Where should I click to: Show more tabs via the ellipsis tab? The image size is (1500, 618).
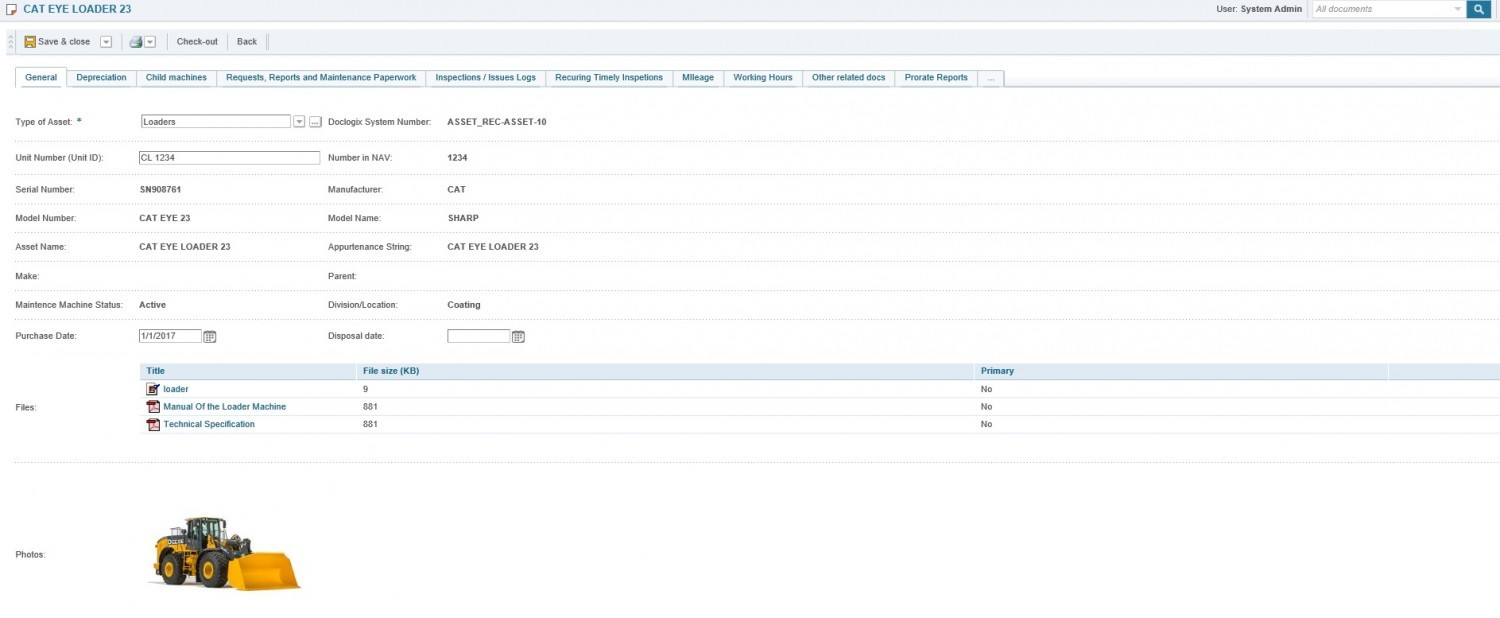(x=990, y=78)
